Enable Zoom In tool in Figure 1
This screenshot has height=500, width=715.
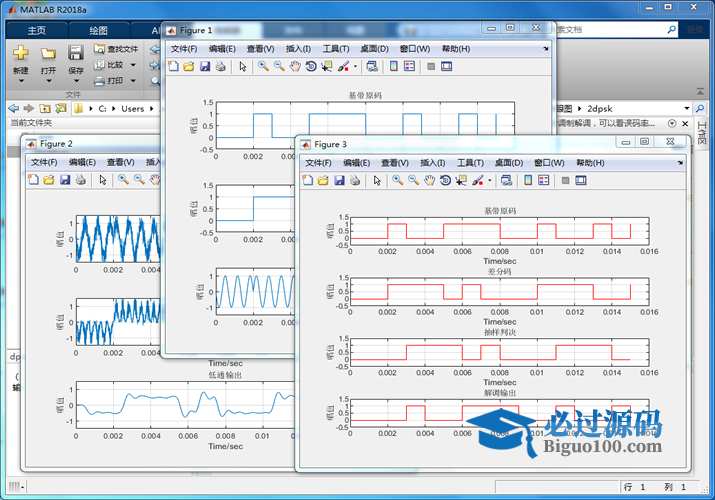pos(263,67)
